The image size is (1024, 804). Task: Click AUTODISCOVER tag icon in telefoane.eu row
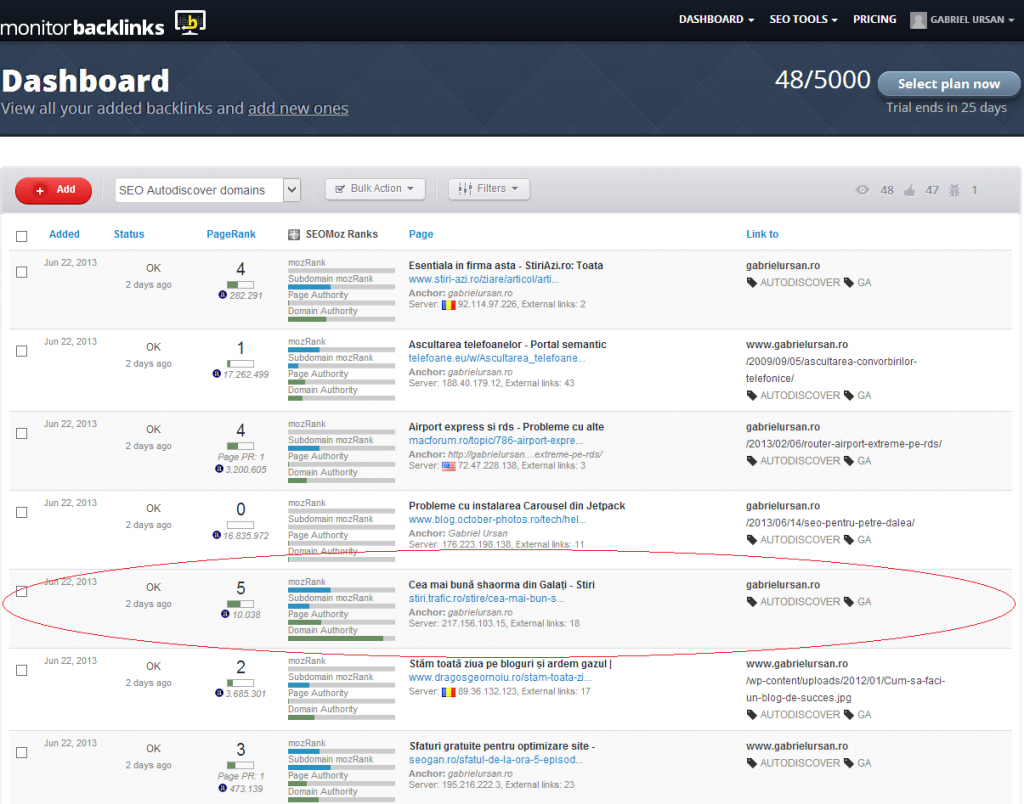point(752,396)
